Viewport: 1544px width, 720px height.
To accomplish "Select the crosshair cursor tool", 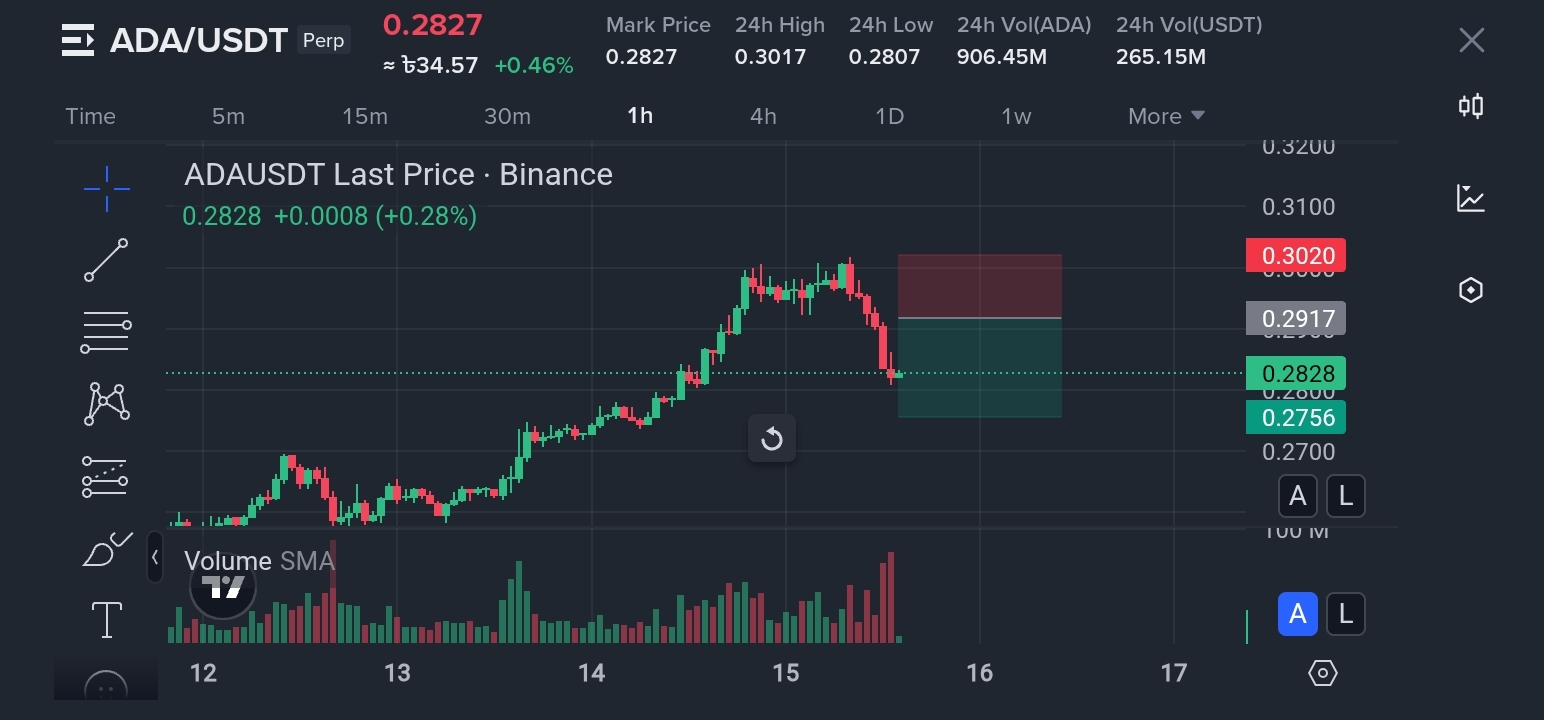I will coord(106,188).
